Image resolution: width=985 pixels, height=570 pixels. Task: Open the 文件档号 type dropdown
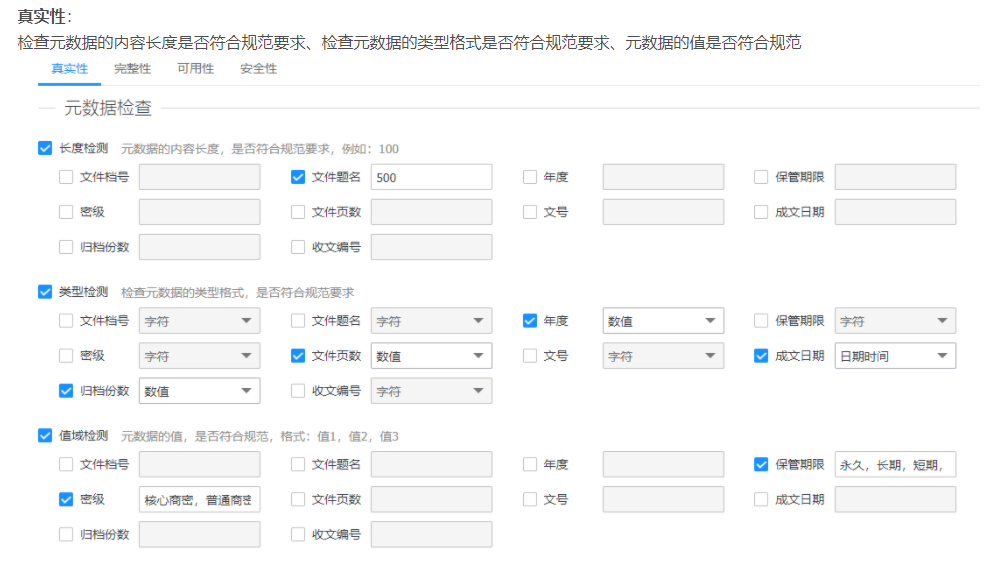pyautogui.click(x=199, y=321)
